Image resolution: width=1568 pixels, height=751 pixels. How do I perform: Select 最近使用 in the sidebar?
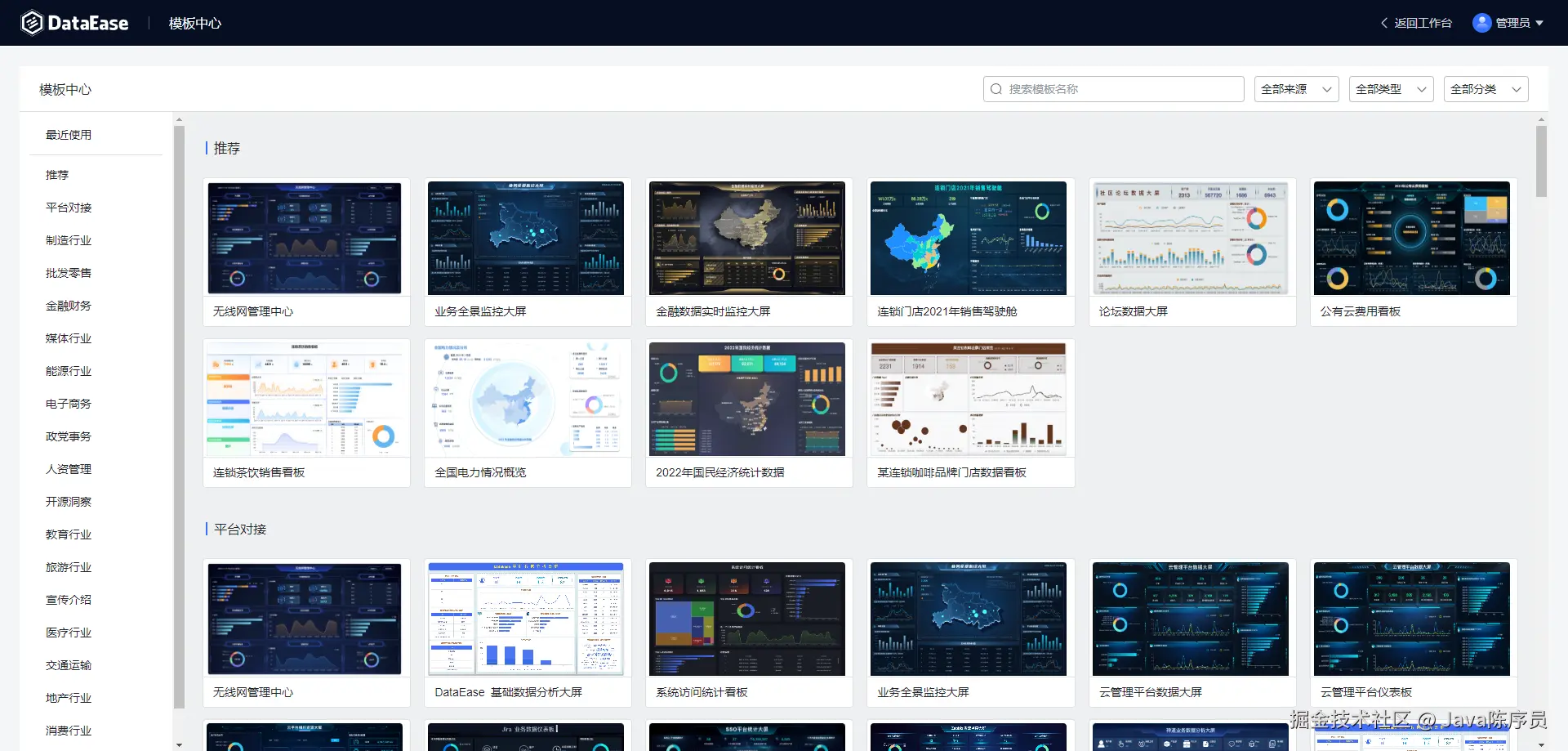coord(69,135)
